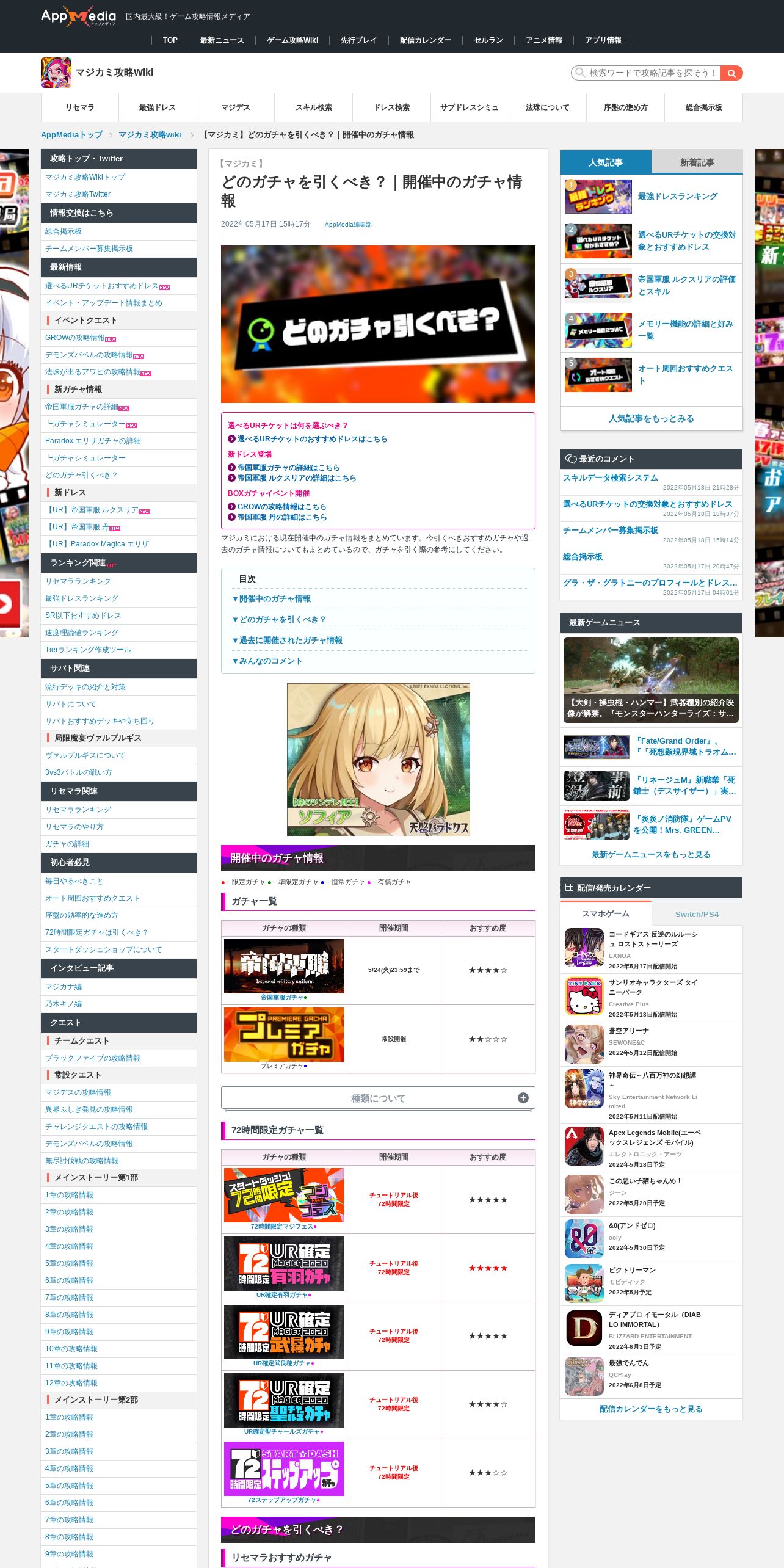Select the スマホゲーム calendar tab
The image size is (784, 1568).
coord(606,913)
